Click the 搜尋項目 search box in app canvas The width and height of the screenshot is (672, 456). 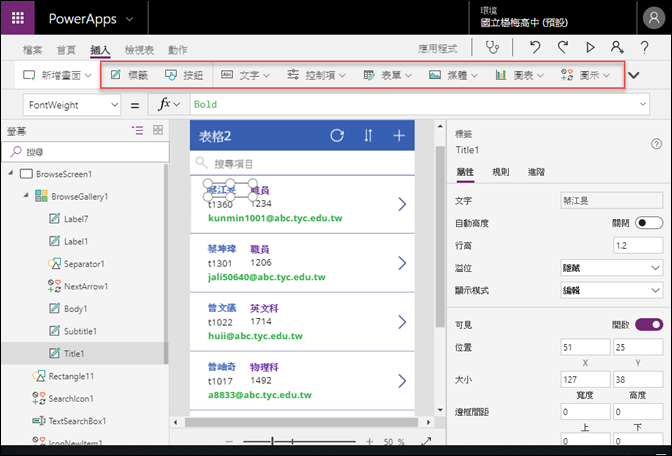click(x=302, y=163)
